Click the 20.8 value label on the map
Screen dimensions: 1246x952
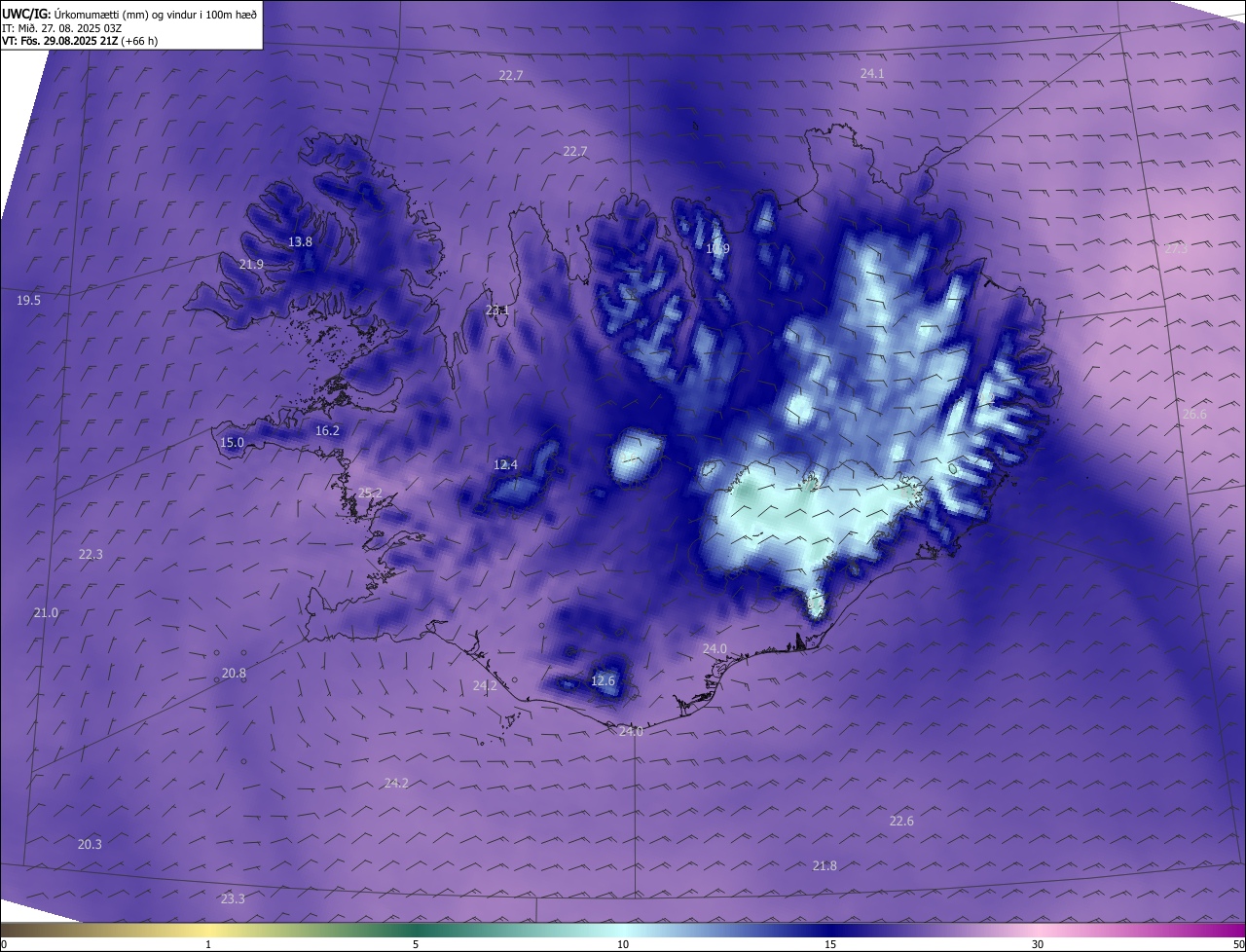pyautogui.click(x=234, y=674)
